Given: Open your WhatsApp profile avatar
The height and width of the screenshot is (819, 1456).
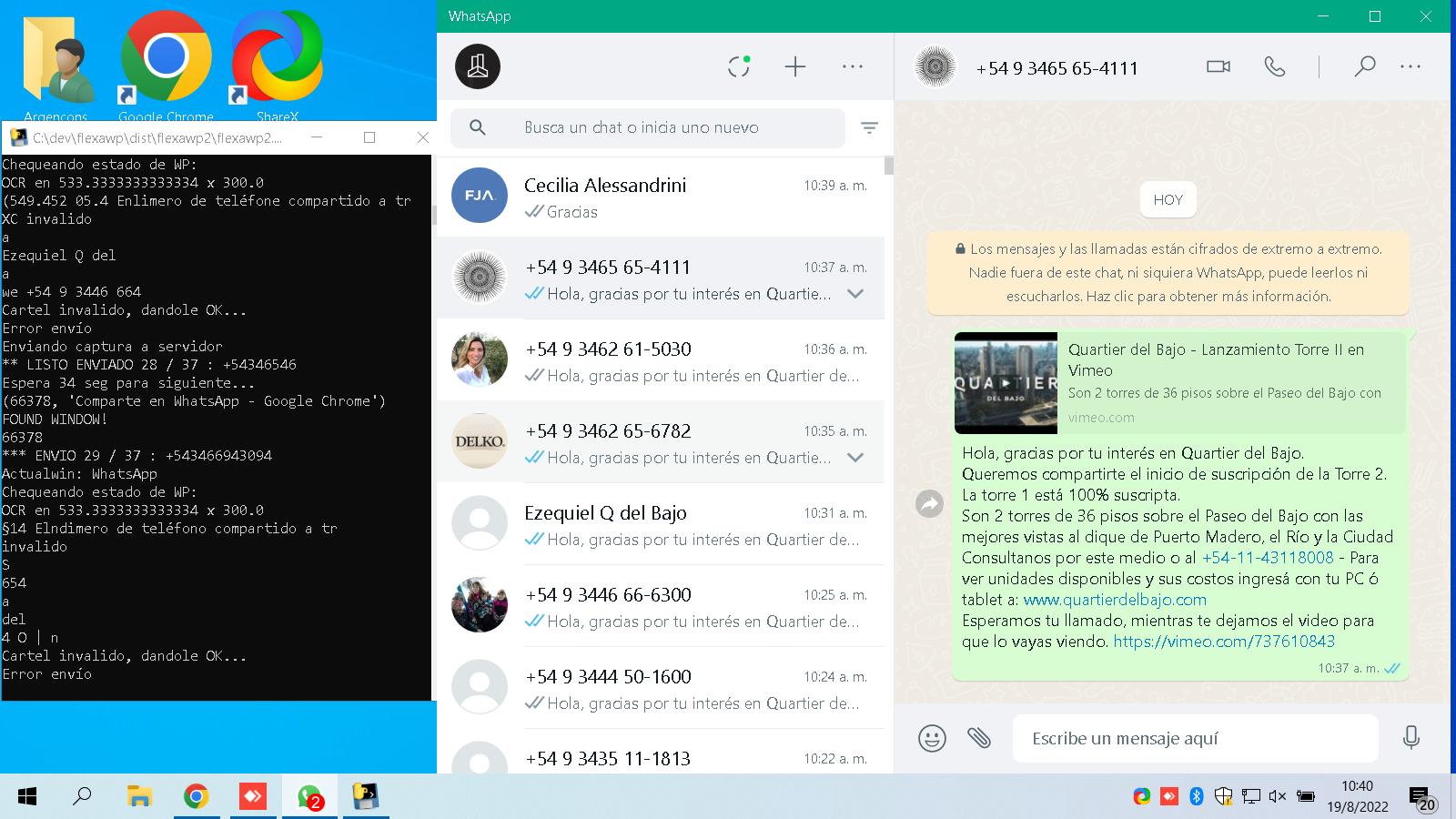Looking at the screenshot, I should 478,66.
